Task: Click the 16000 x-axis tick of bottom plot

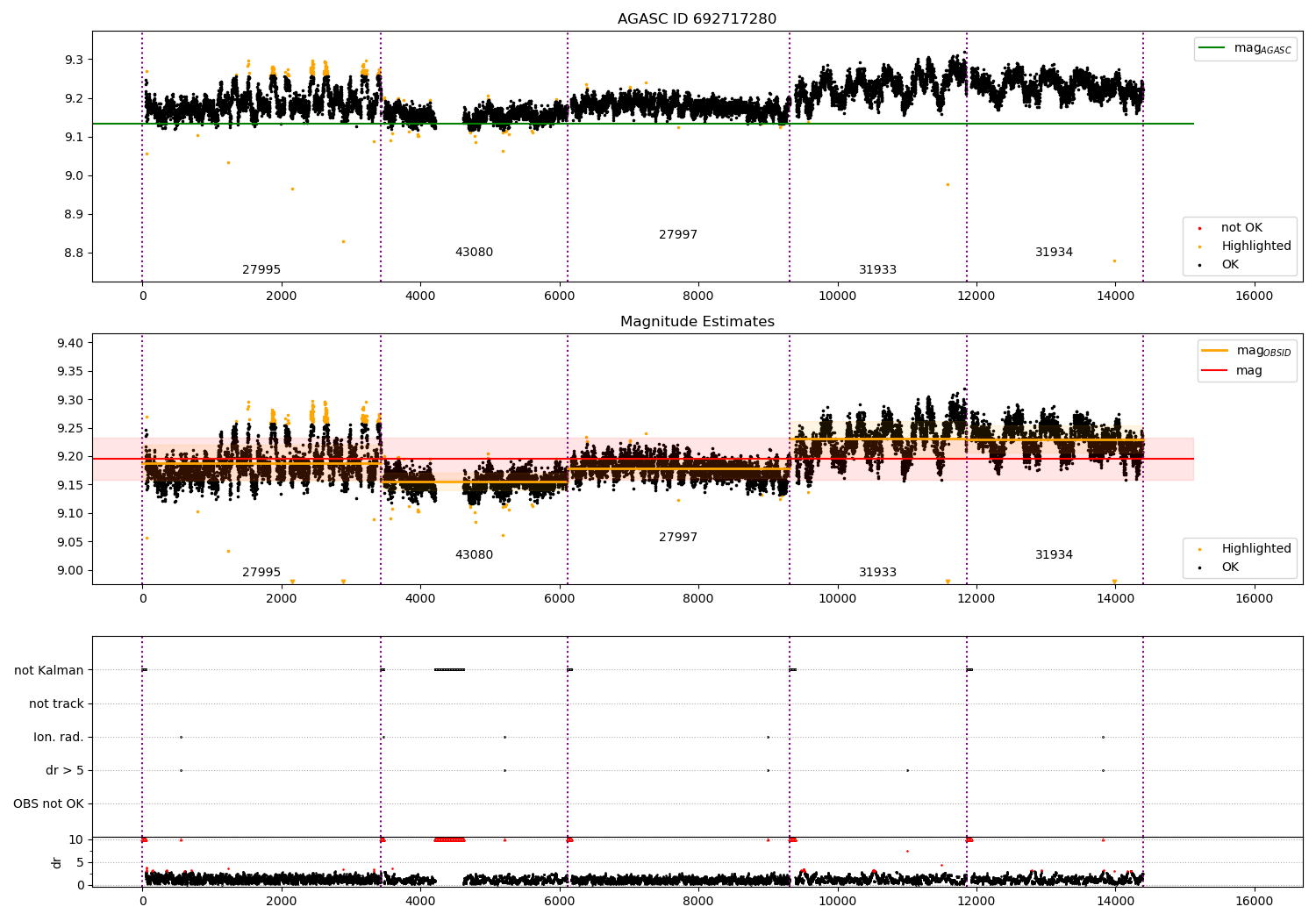Action: 1254,901
